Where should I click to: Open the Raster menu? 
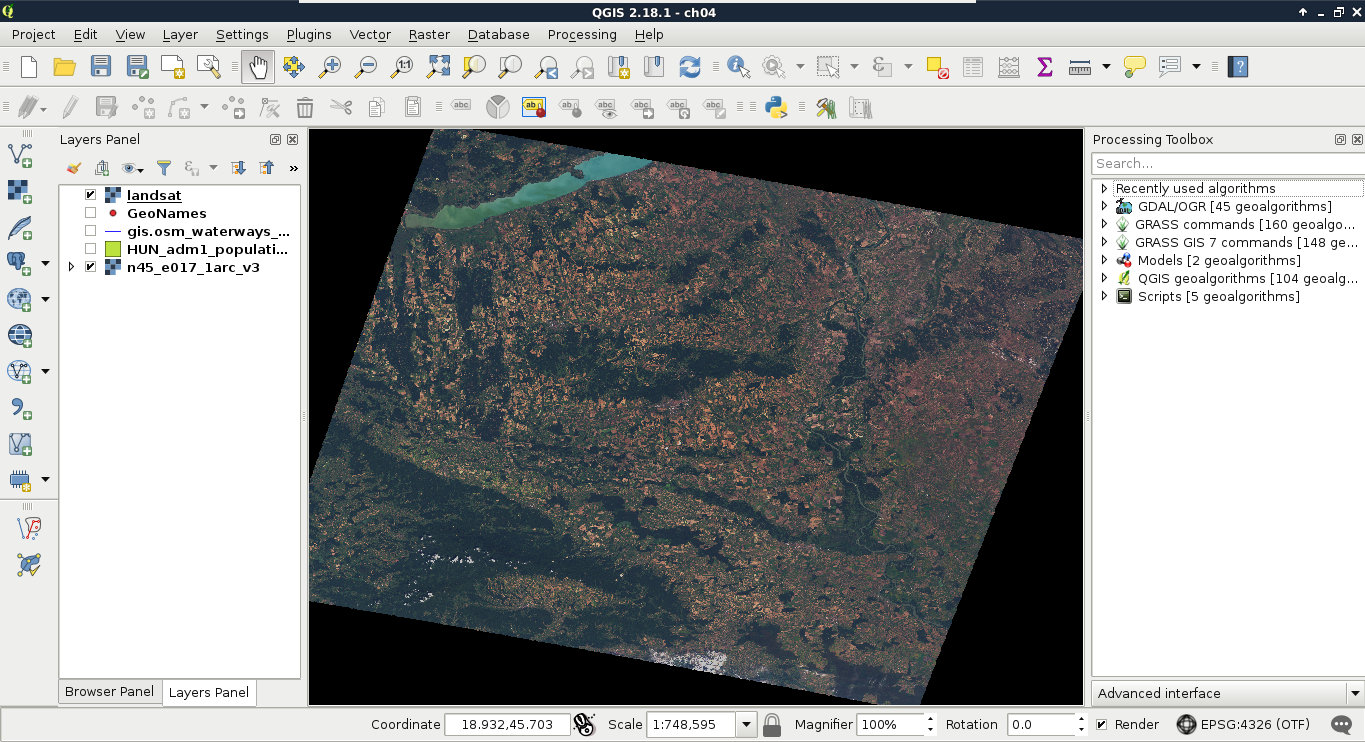pyautogui.click(x=428, y=34)
